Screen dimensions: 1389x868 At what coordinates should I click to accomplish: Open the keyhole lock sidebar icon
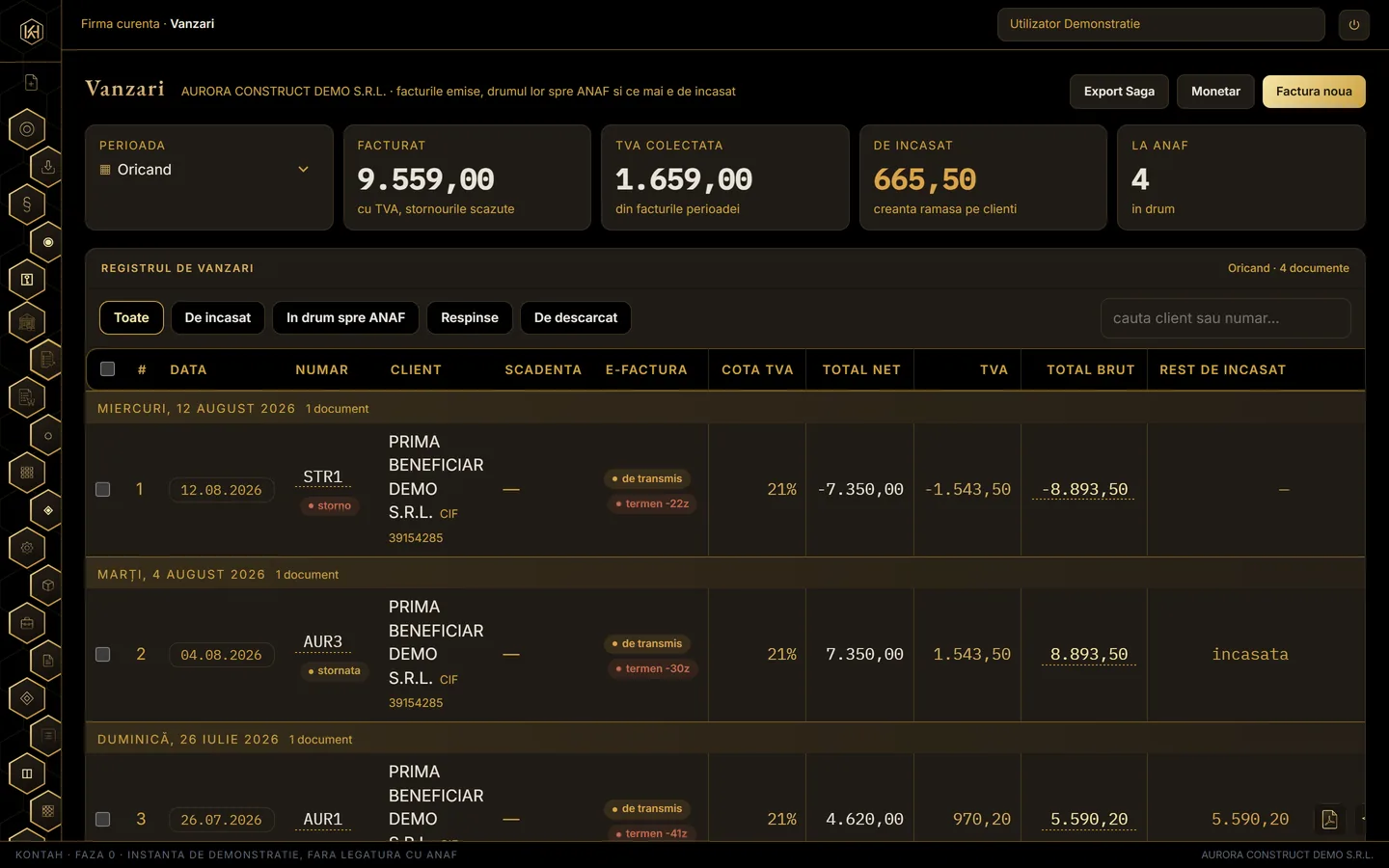tap(27, 280)
